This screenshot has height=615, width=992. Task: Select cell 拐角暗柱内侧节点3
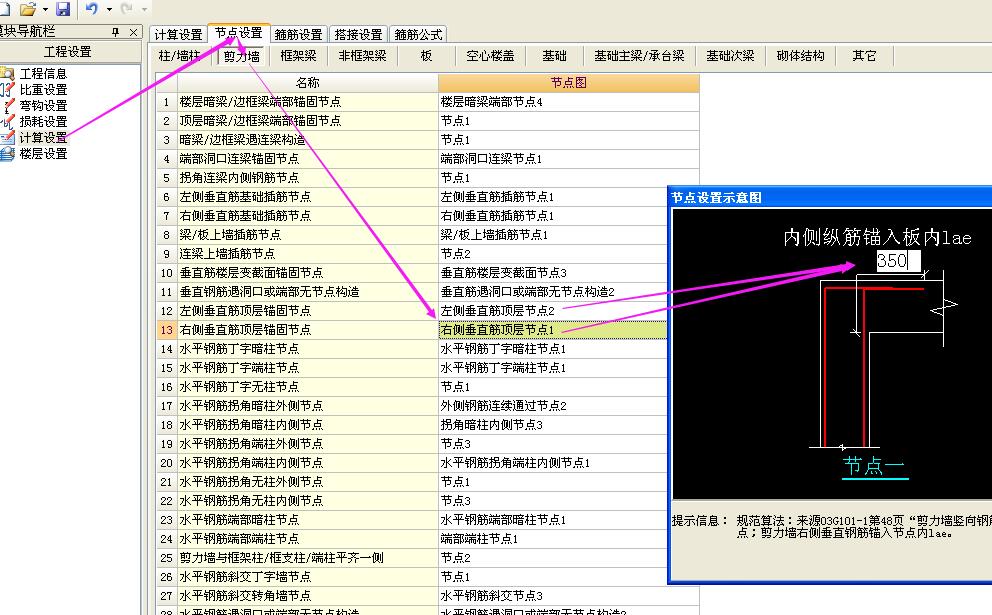[x=553, y=425]
